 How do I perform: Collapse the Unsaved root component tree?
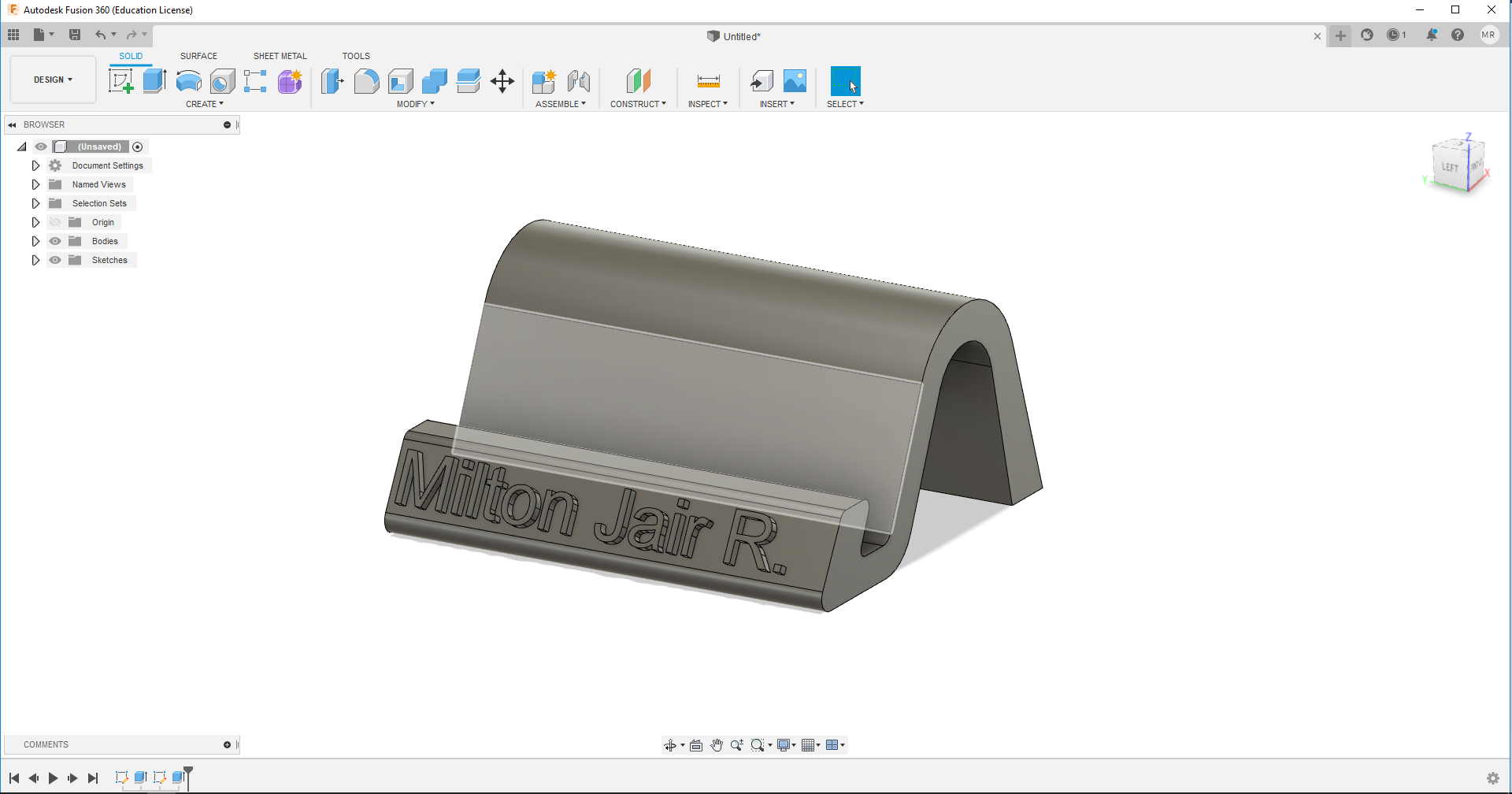pos(22,147)
